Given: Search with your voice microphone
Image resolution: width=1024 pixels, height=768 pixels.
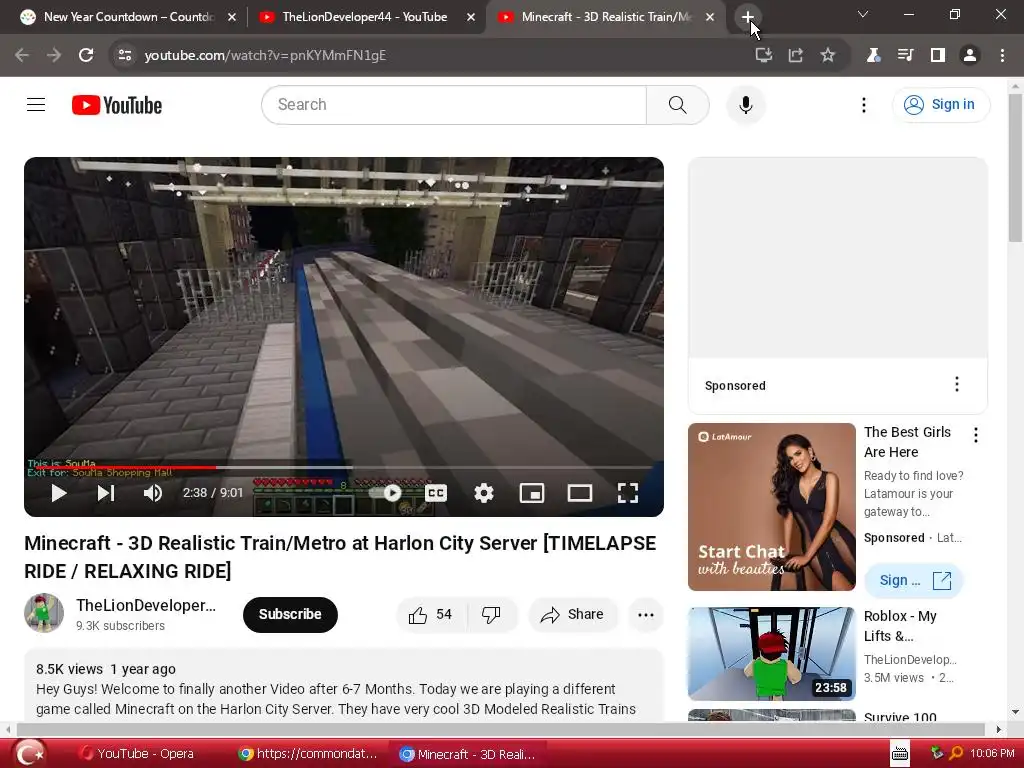Looking at the screenshot, I should click(x=746, y=104).
